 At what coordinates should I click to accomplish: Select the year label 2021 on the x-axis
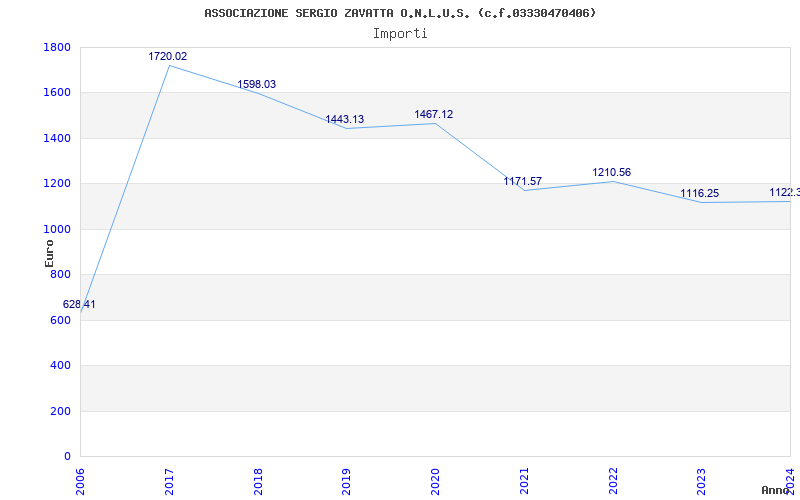point(524,482)
